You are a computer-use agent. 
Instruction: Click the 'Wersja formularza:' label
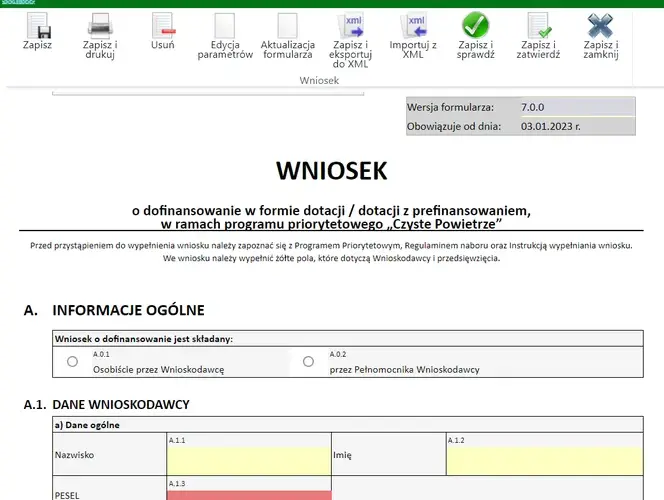point(450,108)
